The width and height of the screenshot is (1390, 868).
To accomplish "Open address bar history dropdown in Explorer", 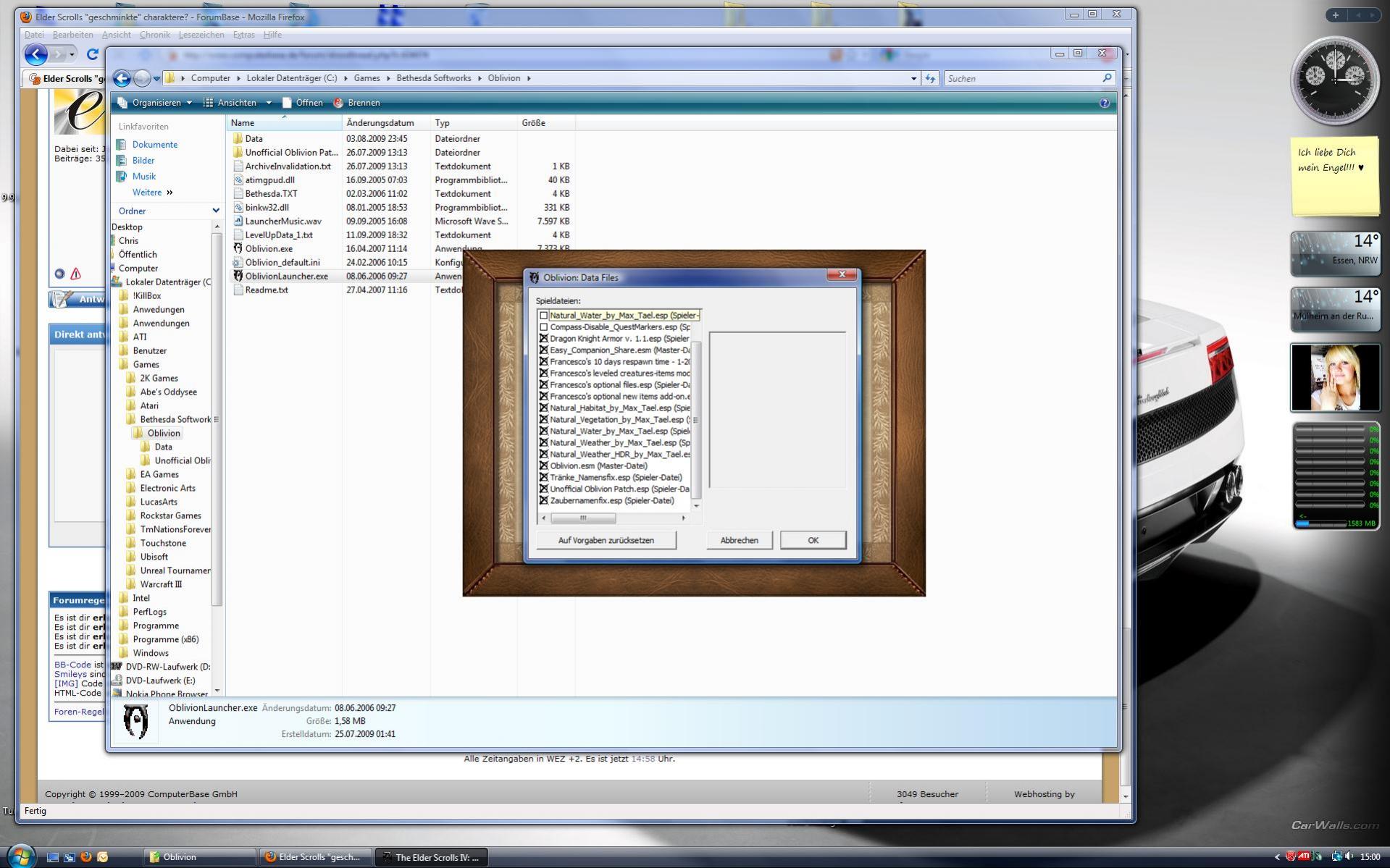I will [913, 78].
